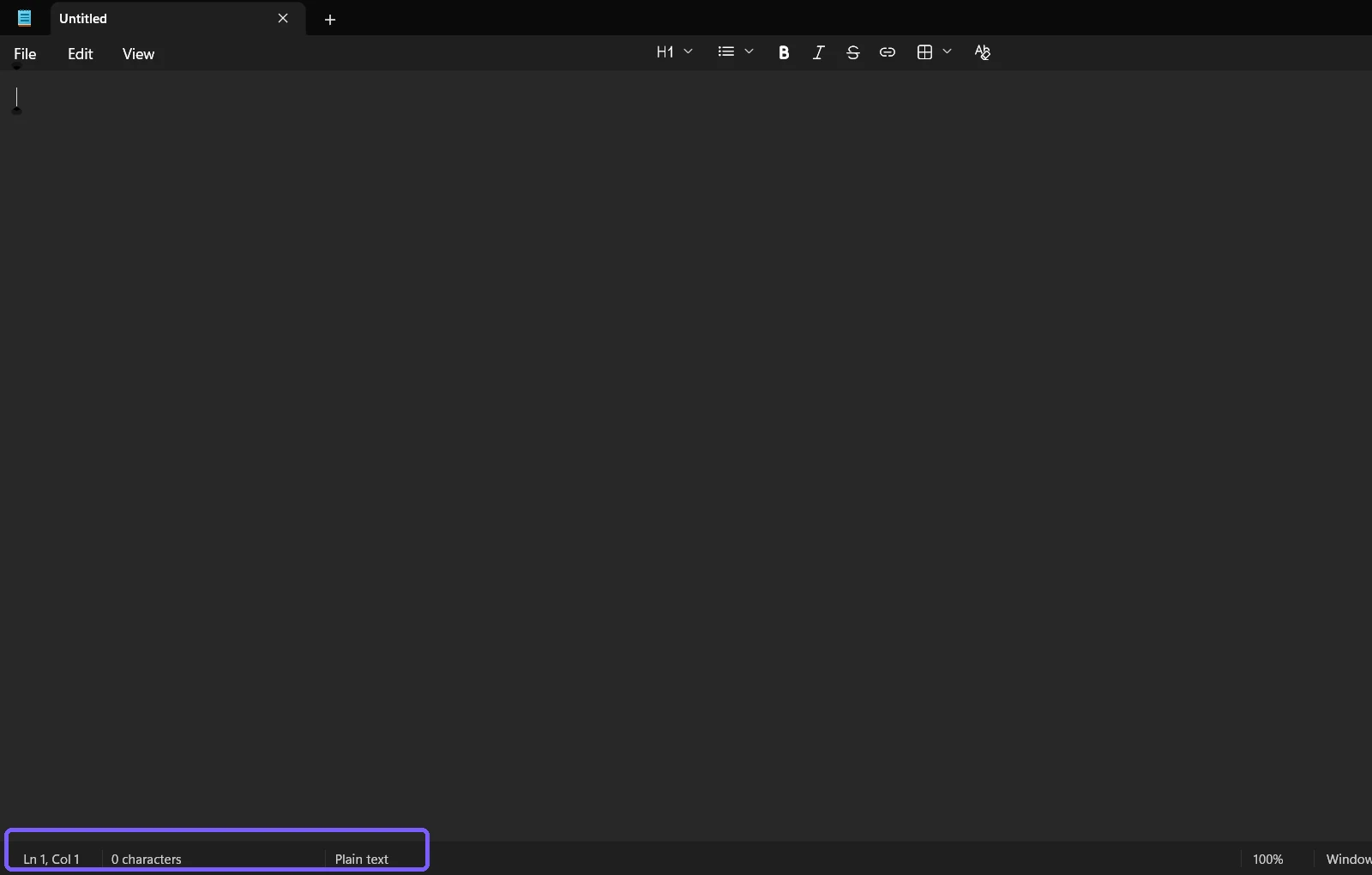
Task: Insert a hyperlink
Action: coord(888,52)
